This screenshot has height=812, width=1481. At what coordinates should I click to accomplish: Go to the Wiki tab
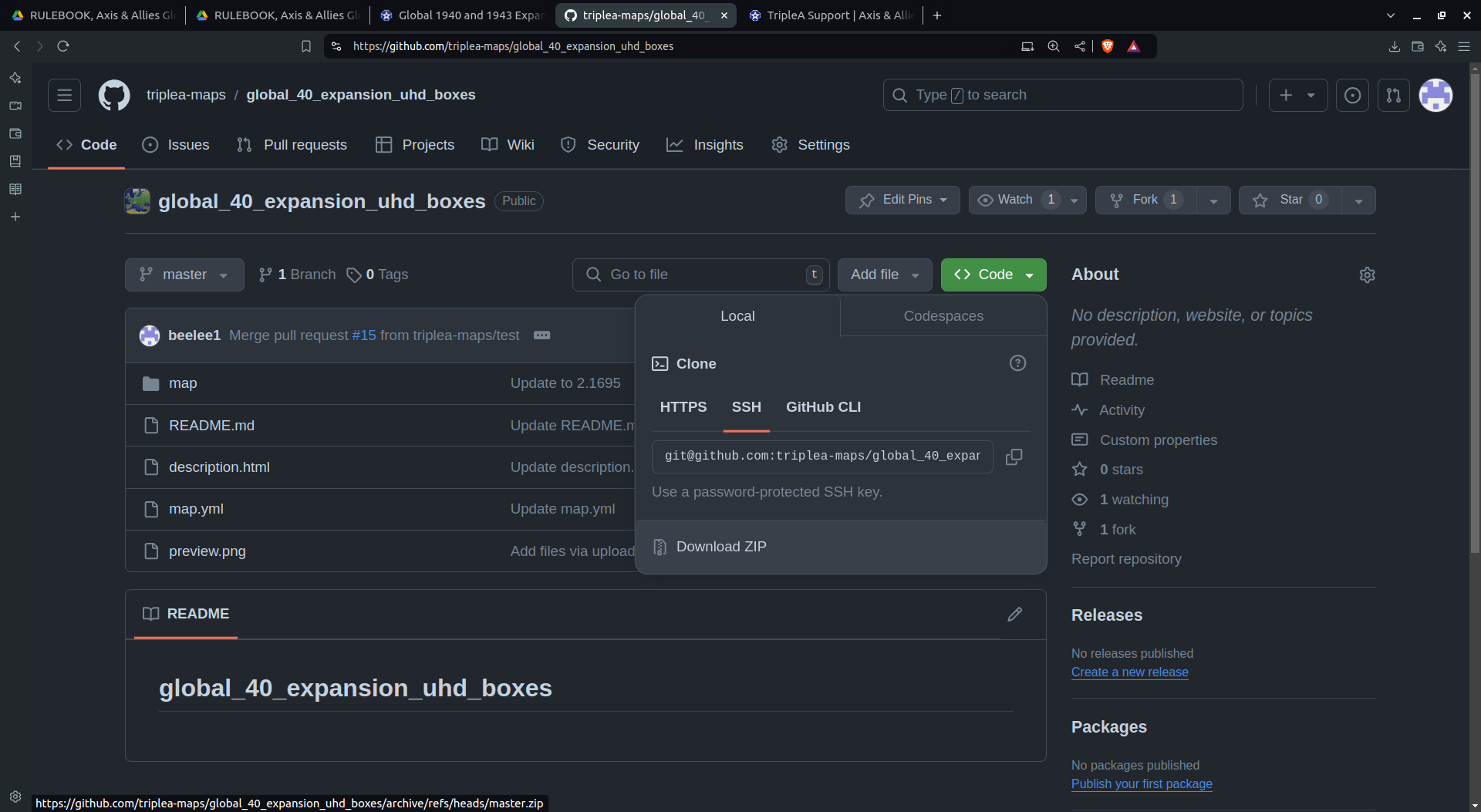click(508, 145)
